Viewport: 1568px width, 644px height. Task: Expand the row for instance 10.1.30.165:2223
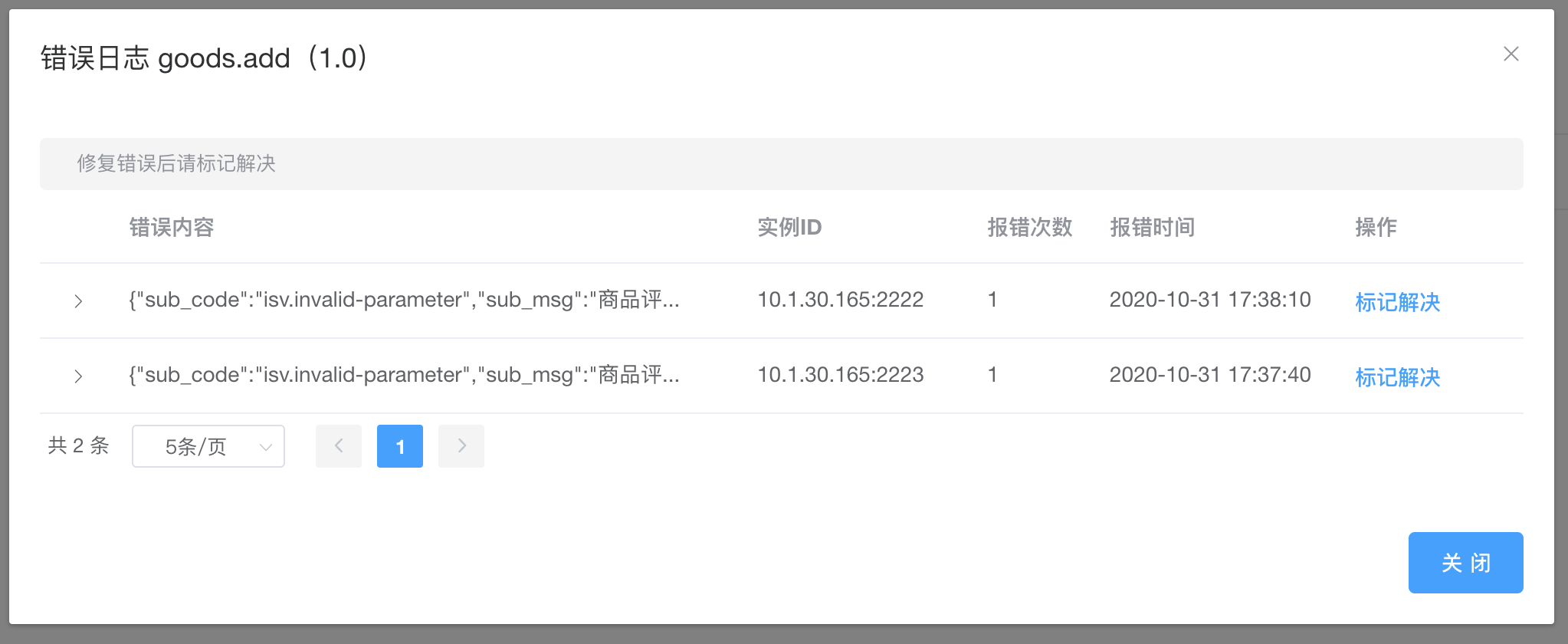(x=78, y=376)
